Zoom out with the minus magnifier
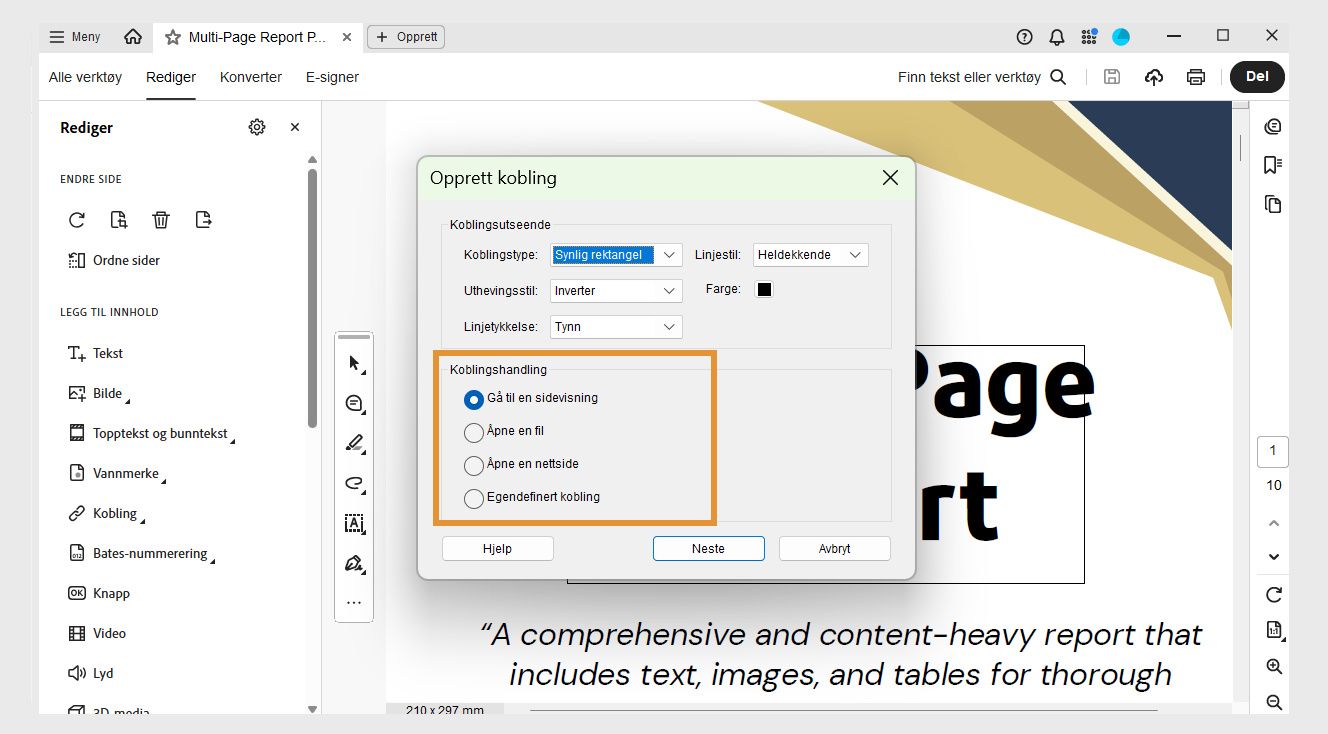1328x734 pixels. 1274,702
